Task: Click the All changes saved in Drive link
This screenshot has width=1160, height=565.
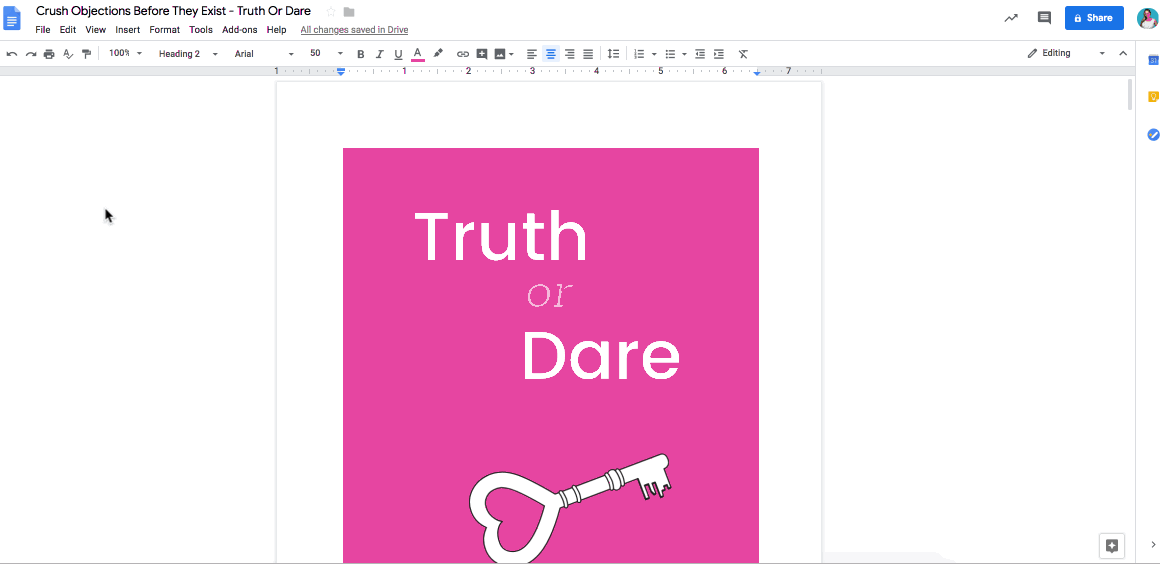Action: click(x=354, y=30)
